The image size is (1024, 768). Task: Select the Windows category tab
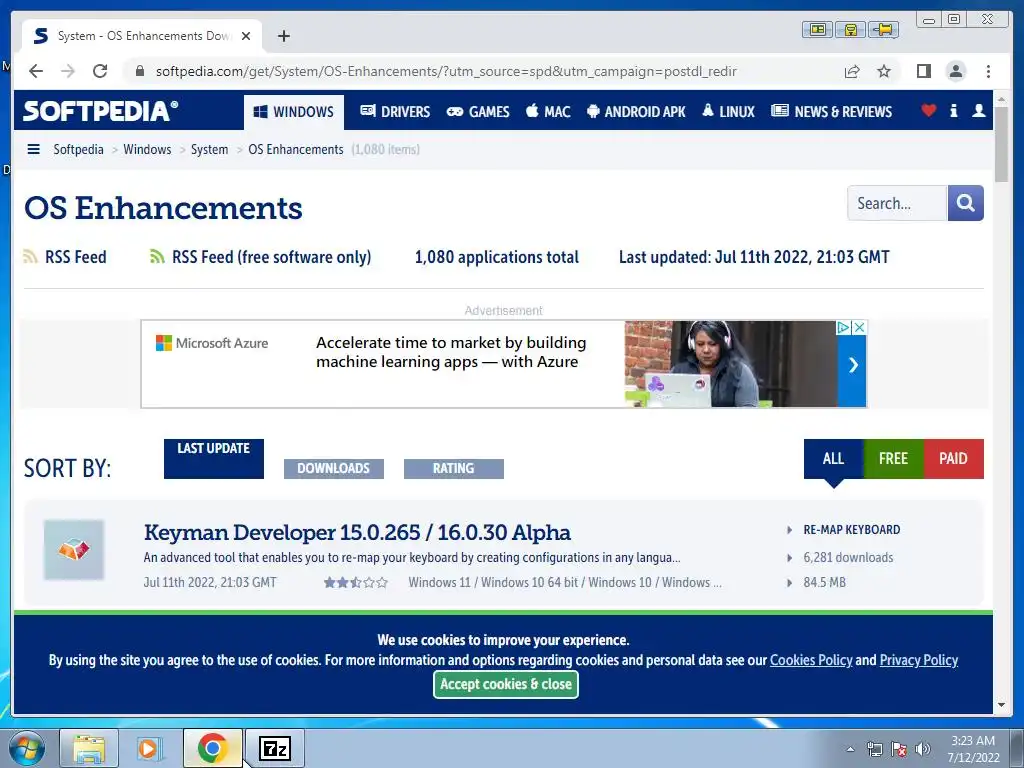click(x=293, y=112)
